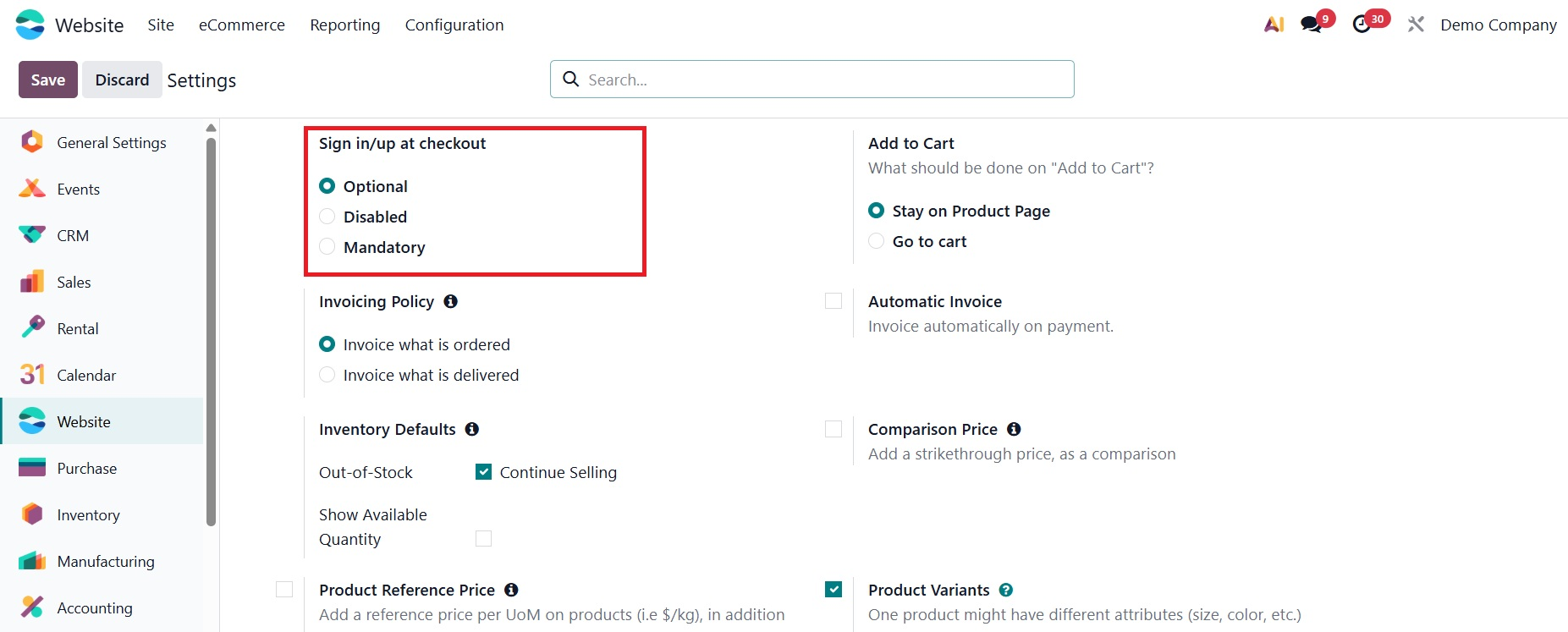Uncheck the Continue Selling checkbox

[x=484, y=472]
